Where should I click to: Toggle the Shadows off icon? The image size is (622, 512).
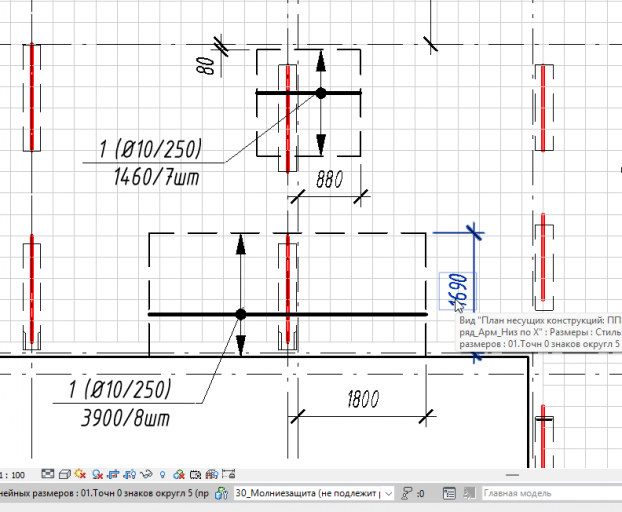click(x=97, y=474)
